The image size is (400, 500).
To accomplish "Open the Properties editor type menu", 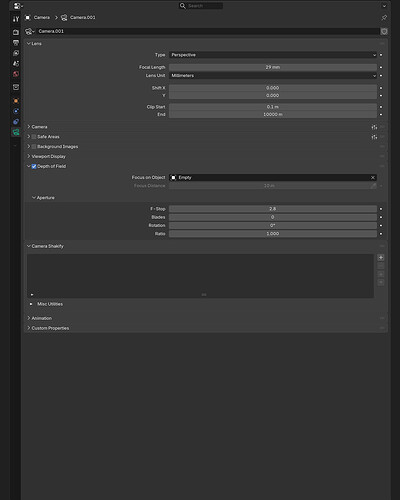I will tap(18, 6).
